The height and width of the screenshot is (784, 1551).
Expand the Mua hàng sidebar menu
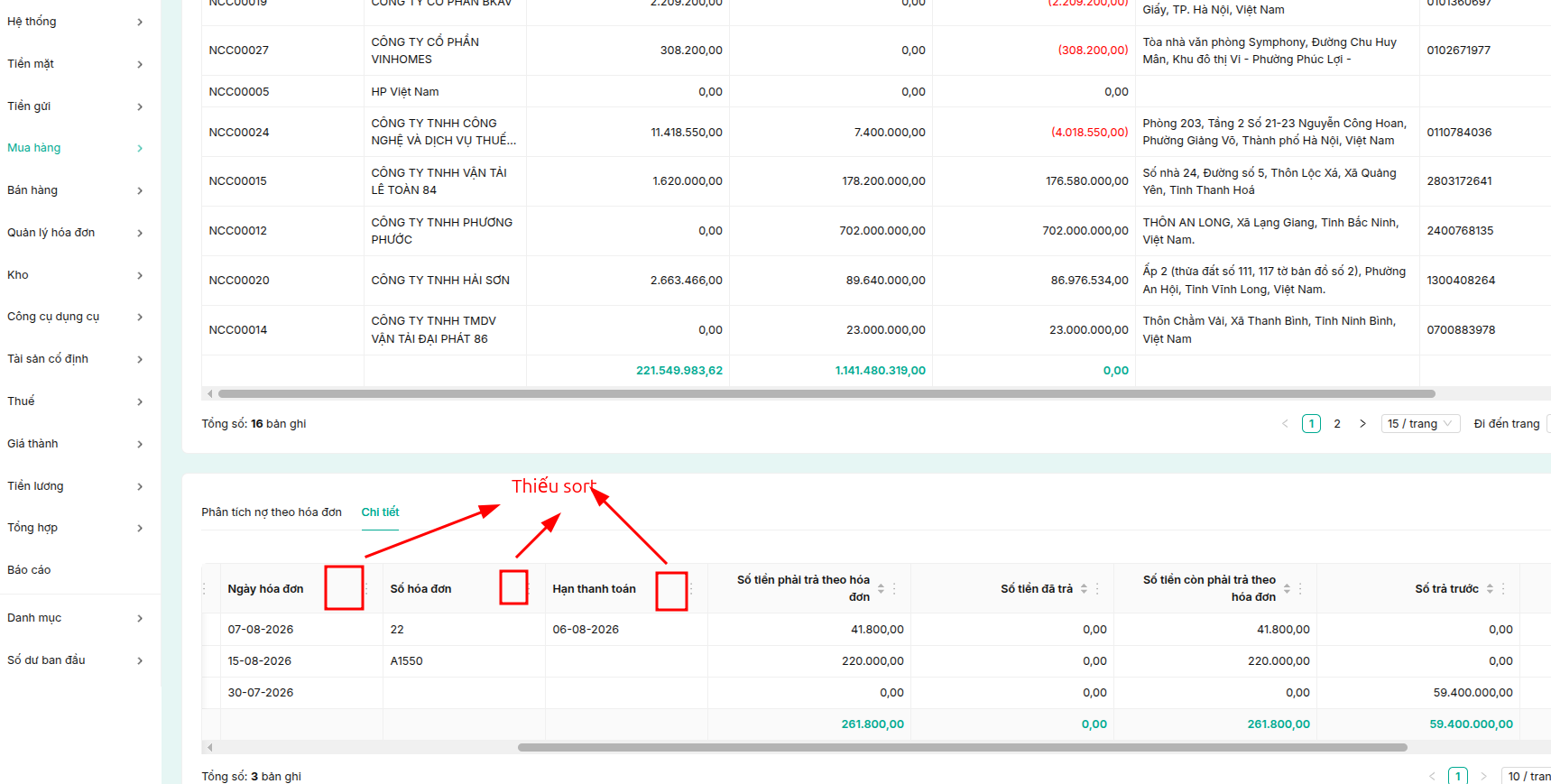click(75, 148)
